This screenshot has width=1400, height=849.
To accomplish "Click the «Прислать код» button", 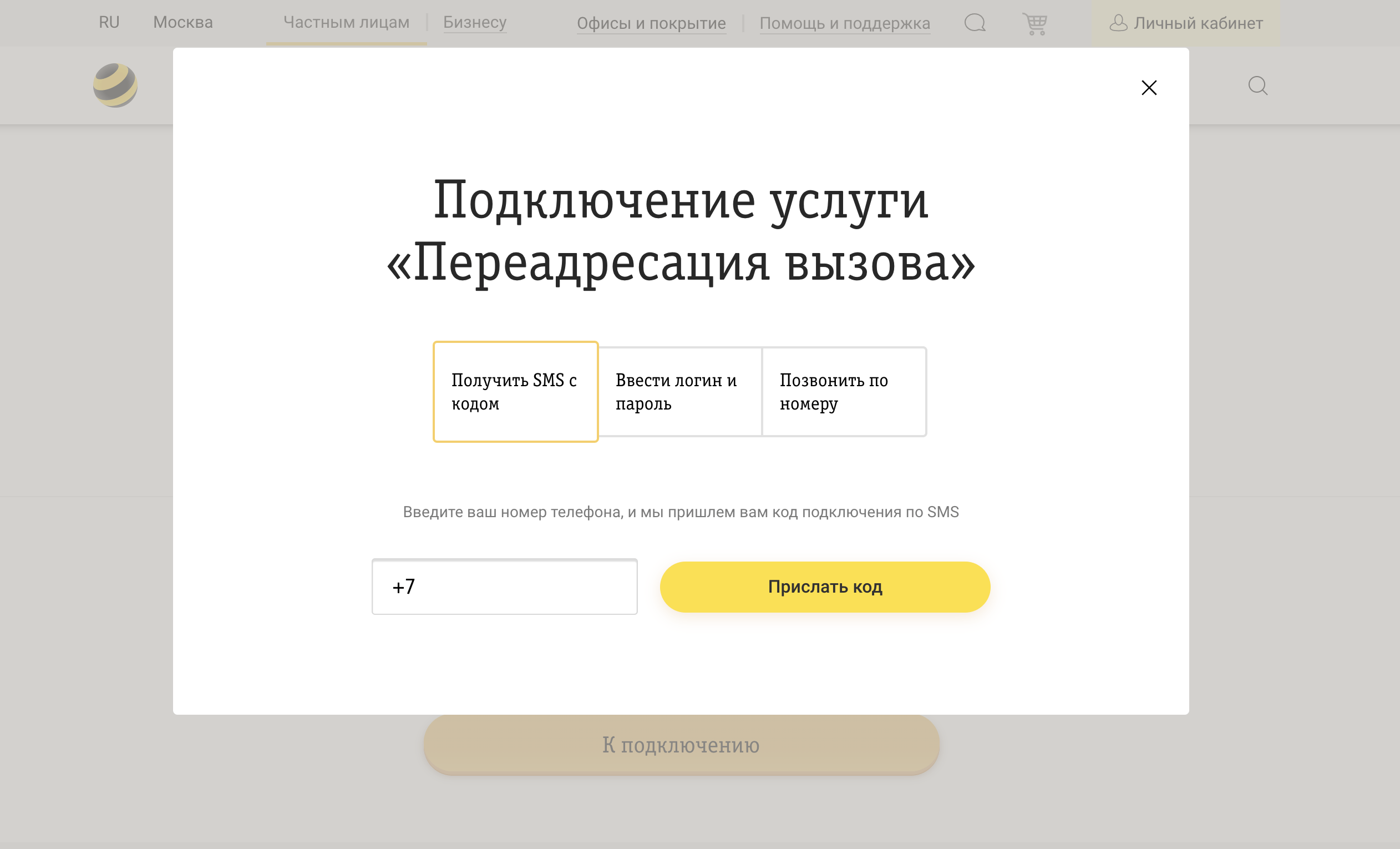I will pos(824,587).
